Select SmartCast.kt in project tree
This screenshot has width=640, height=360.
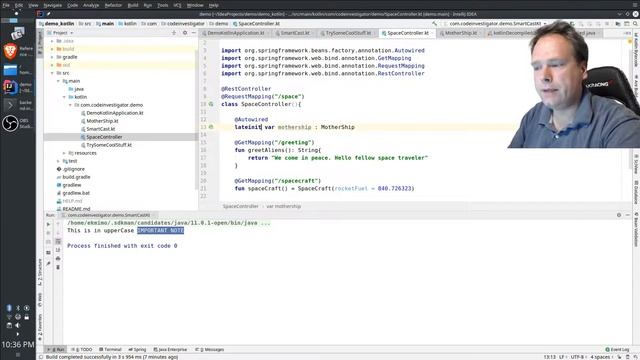[100, 129]
